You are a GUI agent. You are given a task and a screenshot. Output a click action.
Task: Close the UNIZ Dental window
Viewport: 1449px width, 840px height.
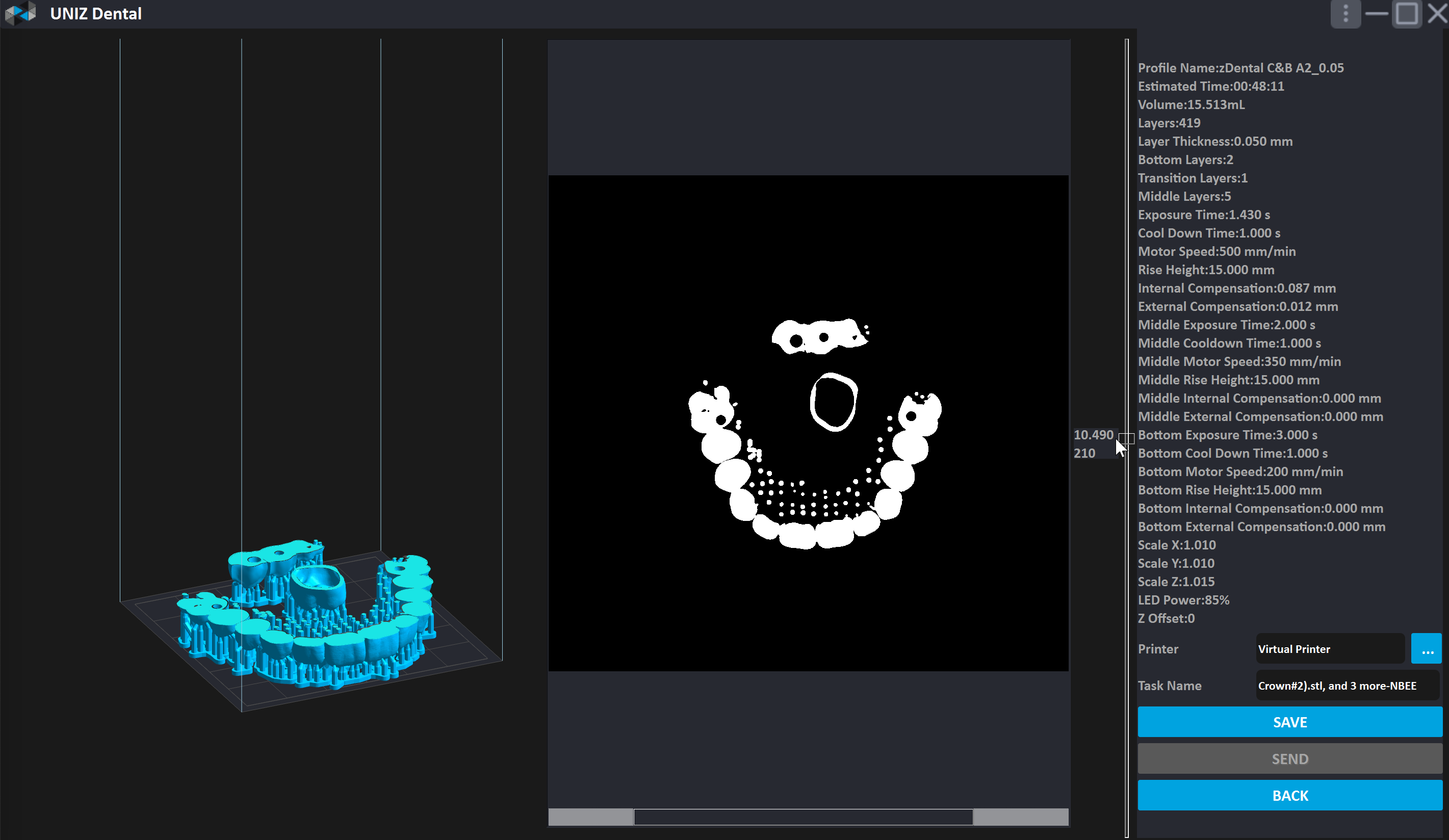pyautogui.click(x=1437, y=14)
